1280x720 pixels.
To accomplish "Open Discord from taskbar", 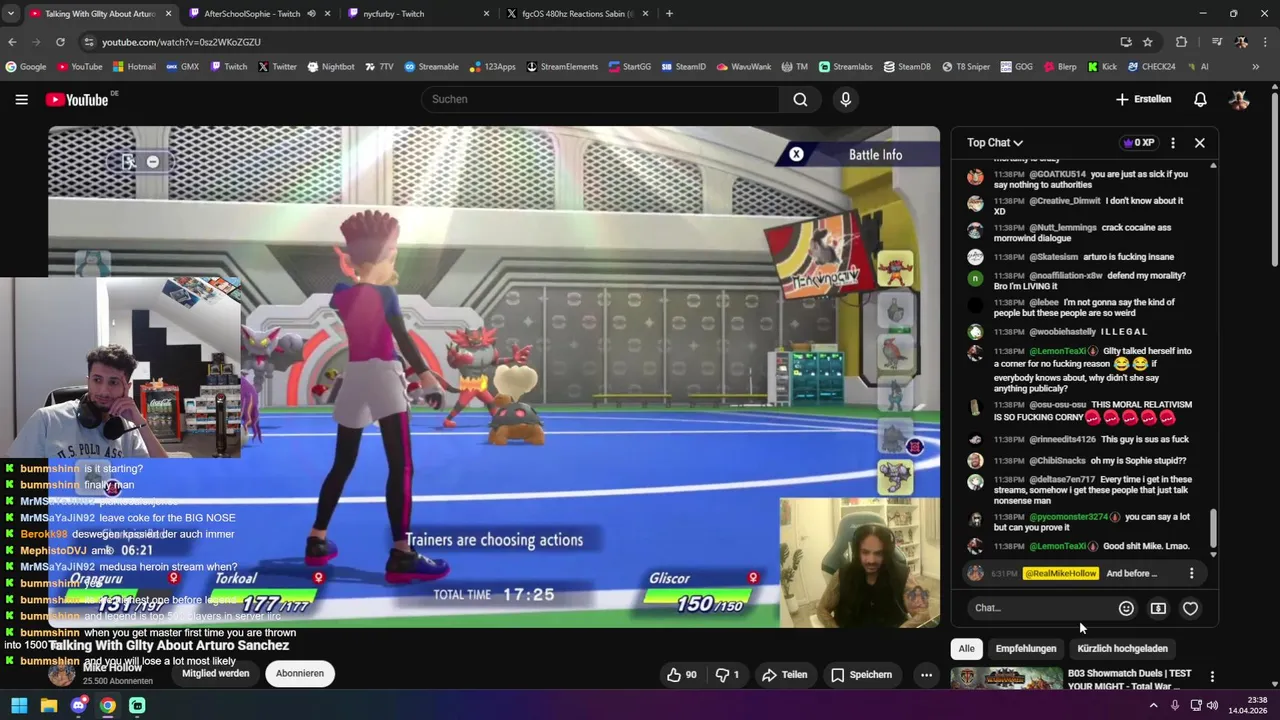I will [x=78, y=705].
